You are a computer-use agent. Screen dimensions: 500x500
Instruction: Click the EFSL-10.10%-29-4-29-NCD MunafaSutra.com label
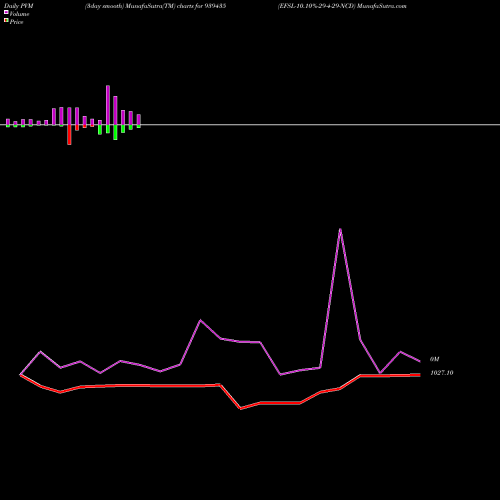(342, 6)
